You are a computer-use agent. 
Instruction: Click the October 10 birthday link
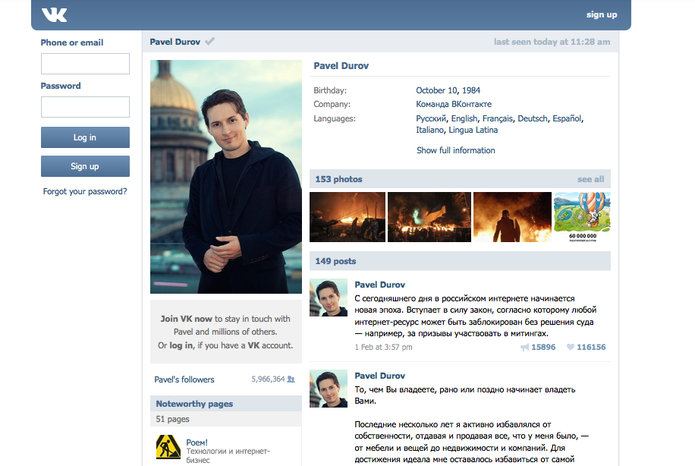pos(436,90)
